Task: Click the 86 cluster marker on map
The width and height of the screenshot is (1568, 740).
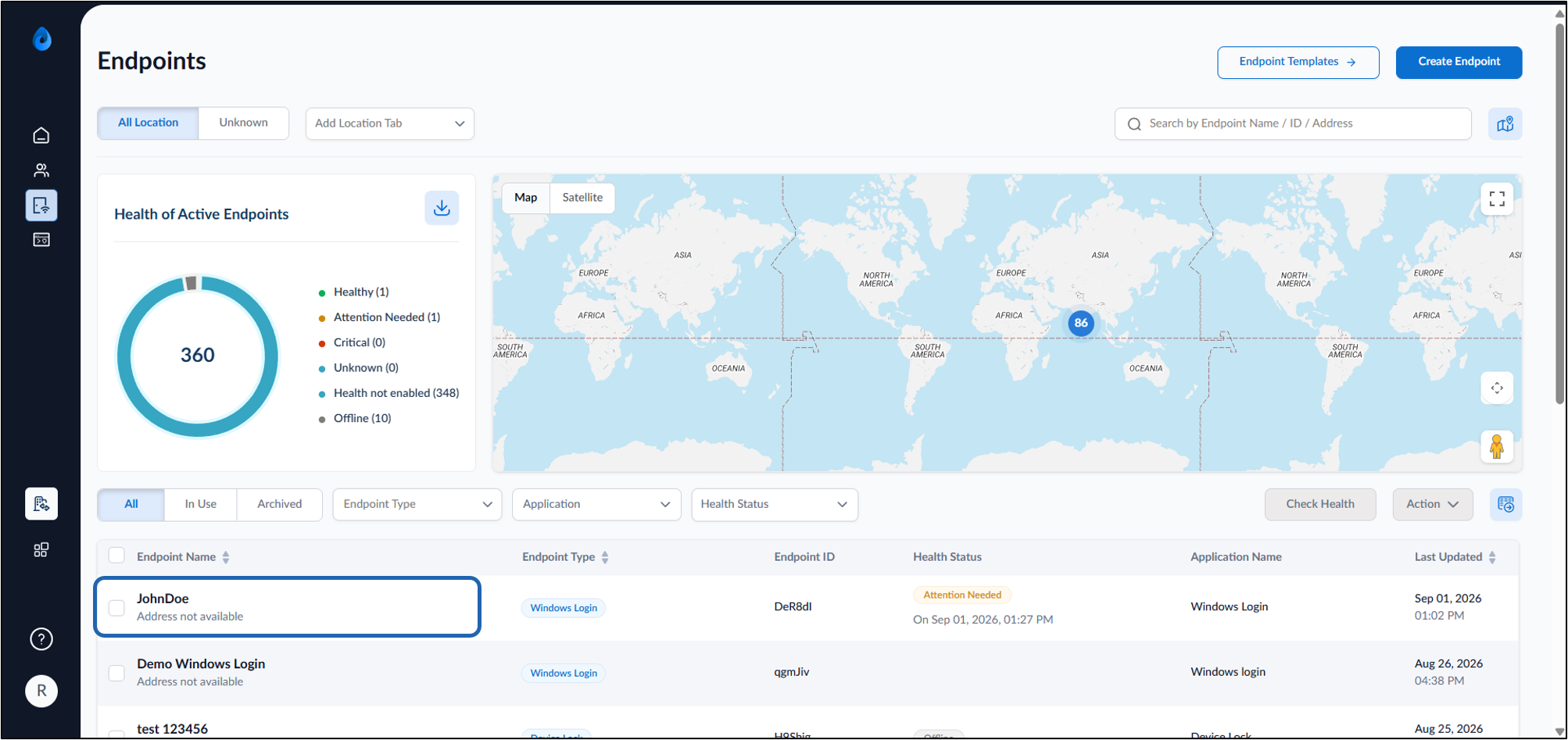Action: tap(1081, 323)
